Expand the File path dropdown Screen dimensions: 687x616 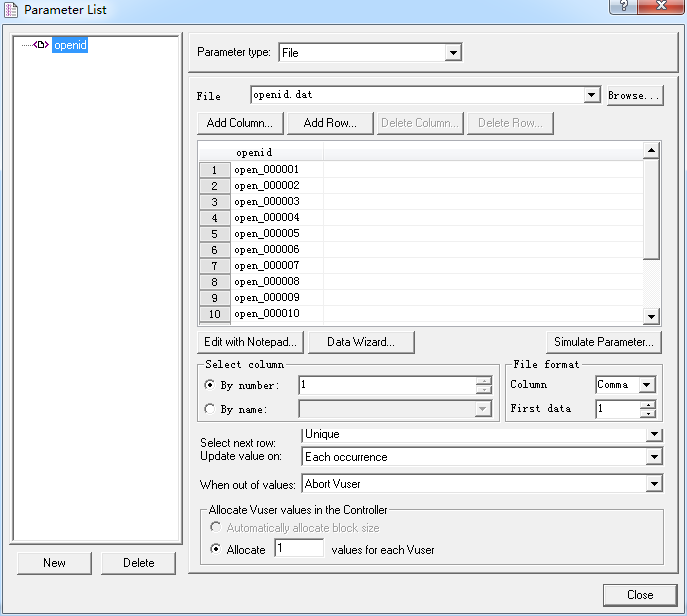pos(591,95)
